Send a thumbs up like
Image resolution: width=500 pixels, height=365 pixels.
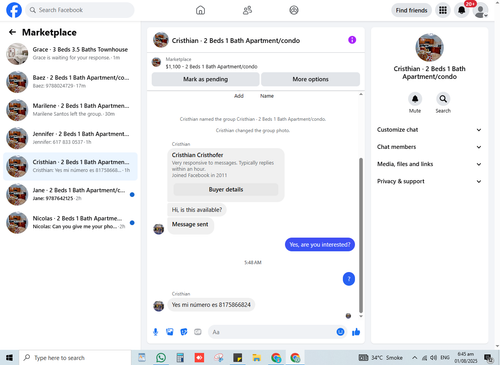click(x=356, y=332)
